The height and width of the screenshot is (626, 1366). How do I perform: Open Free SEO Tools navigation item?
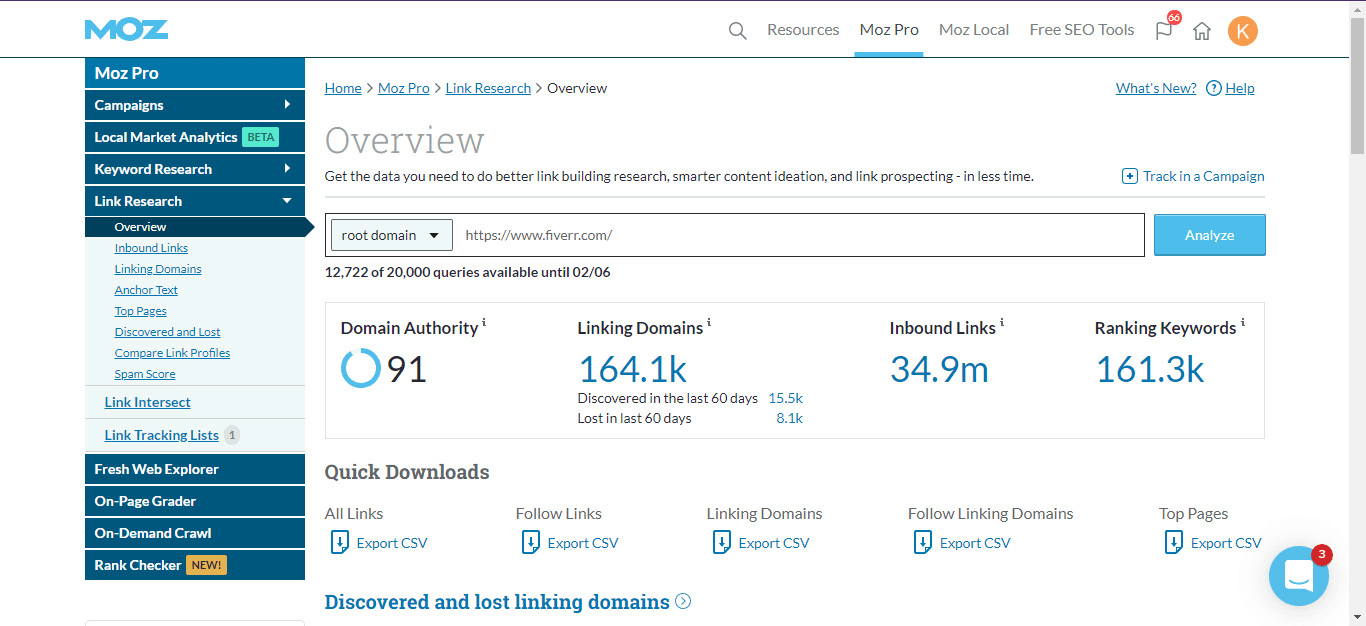(1081, 29)
